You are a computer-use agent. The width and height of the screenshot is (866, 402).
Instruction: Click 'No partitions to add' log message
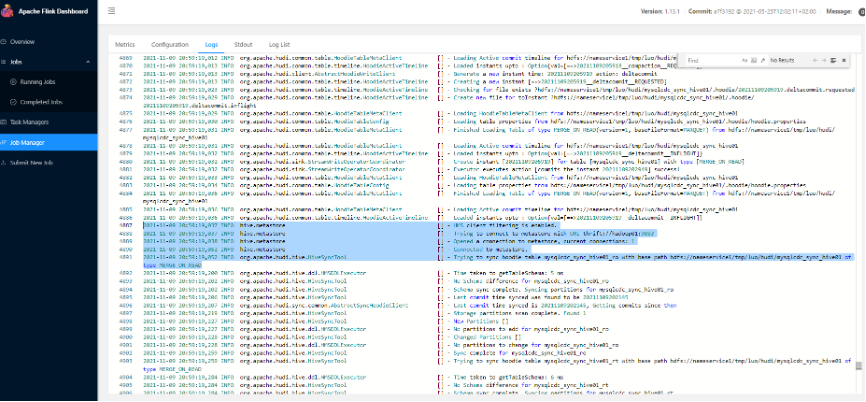[531, 329]
